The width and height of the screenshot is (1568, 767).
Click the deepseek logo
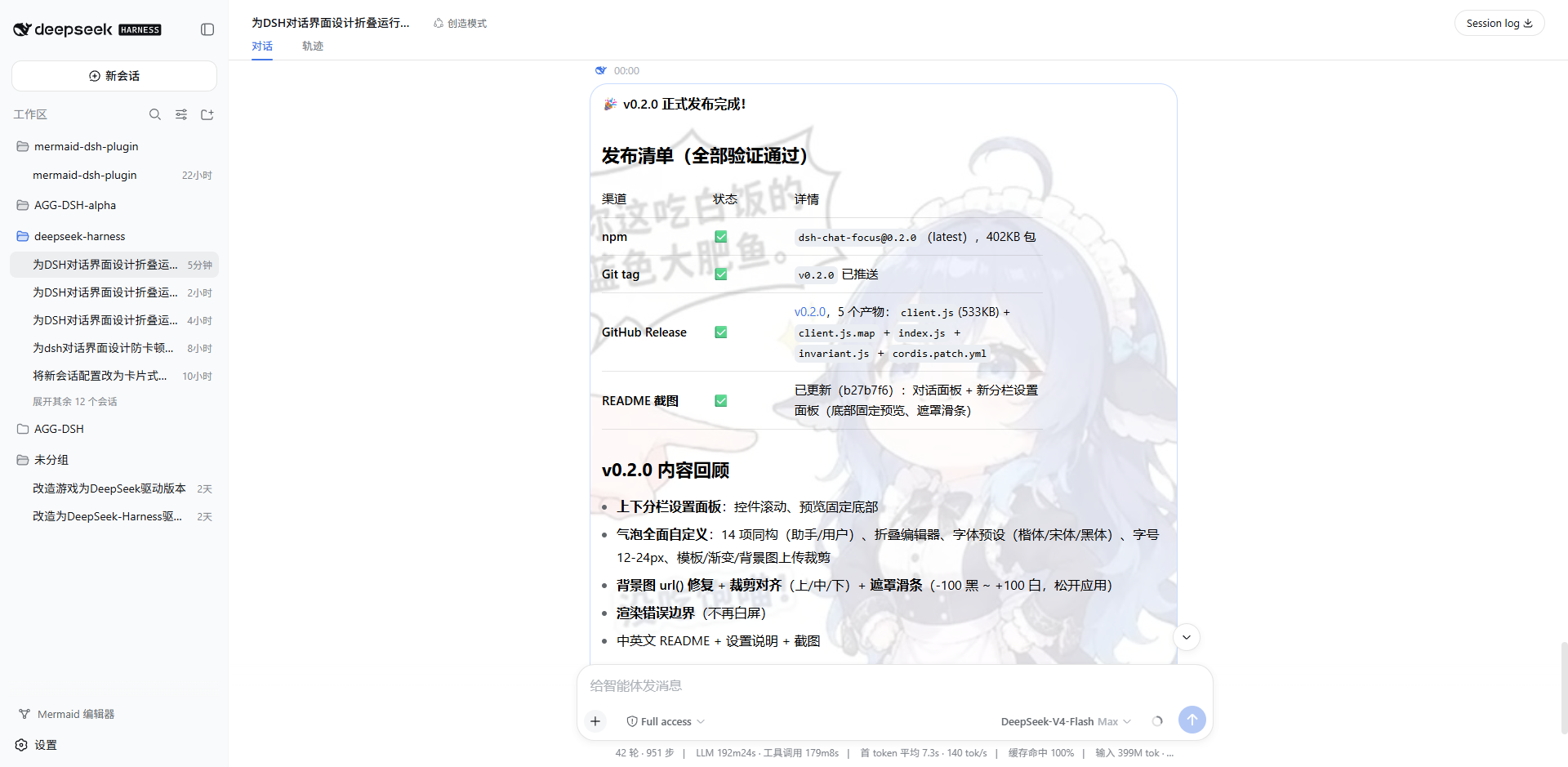pos(87,29)
